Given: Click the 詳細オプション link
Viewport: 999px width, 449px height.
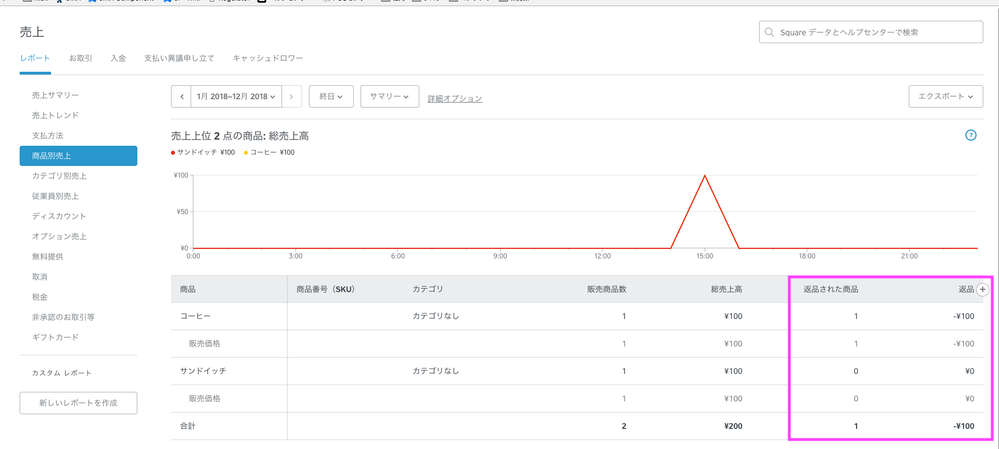Looking at the screenshot, I should pyautogui.click(x=455, y=99).
